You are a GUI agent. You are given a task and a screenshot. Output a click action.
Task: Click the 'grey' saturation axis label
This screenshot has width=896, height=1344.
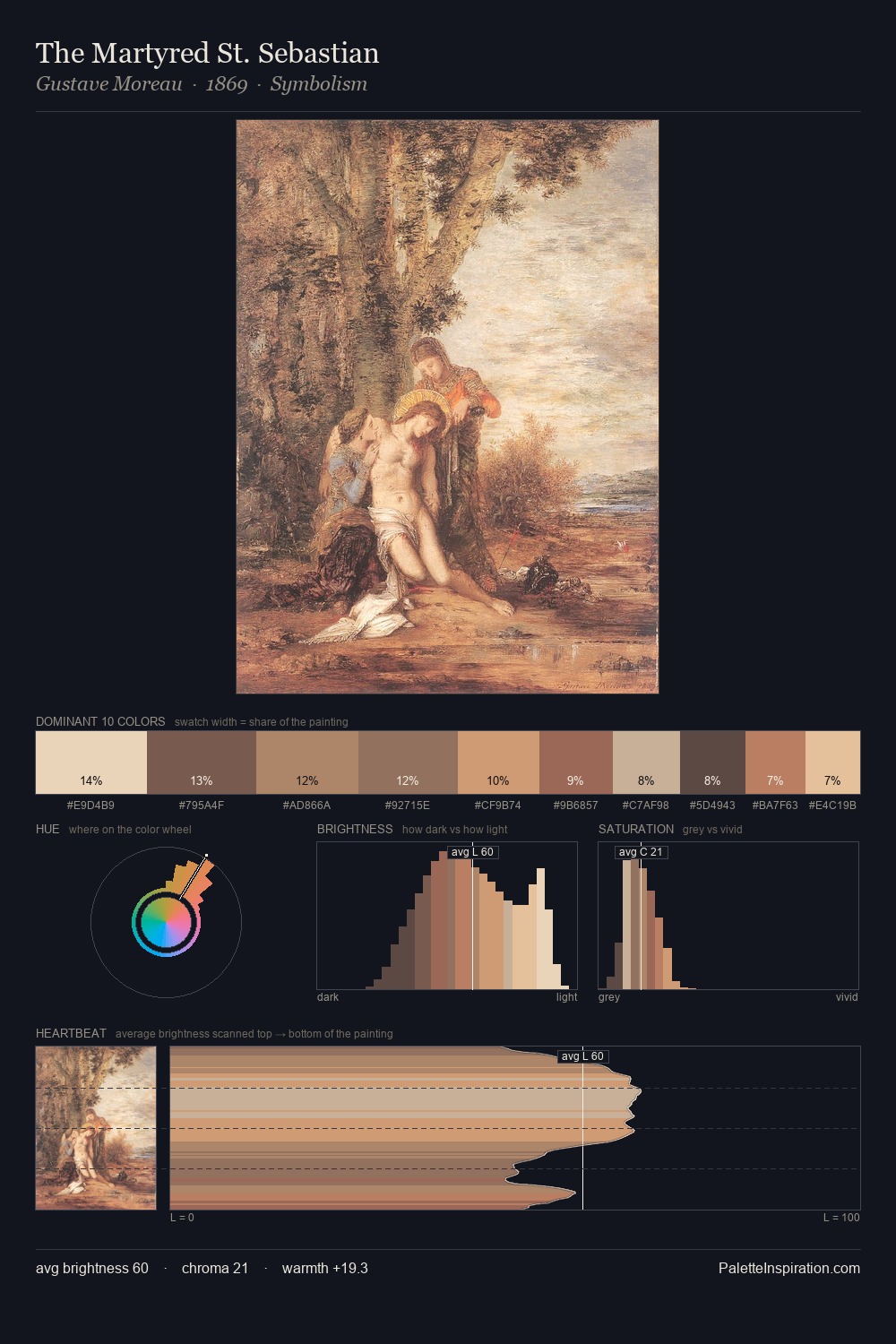click(609, 996)
